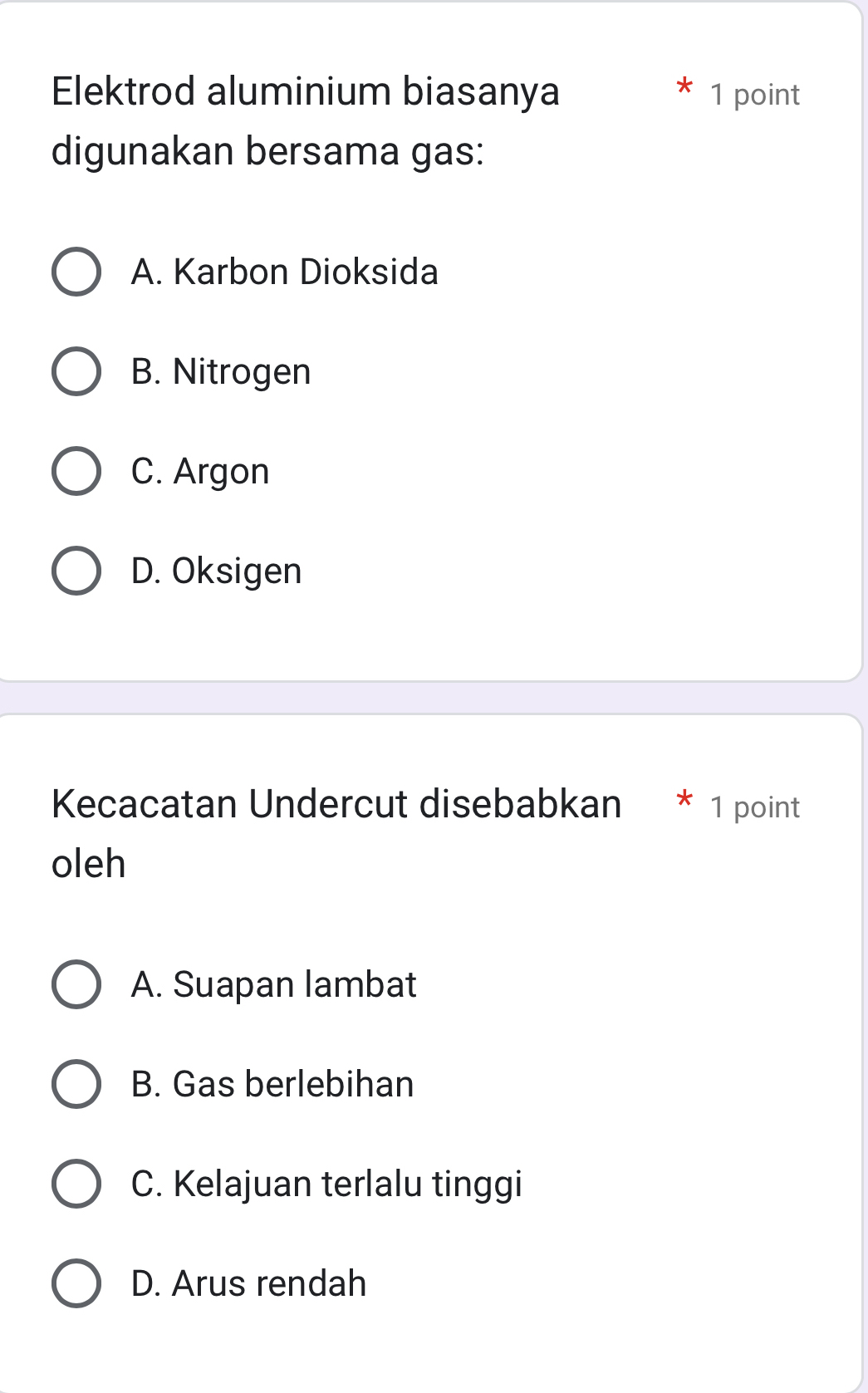Screen dimensions: 868x1393
Task: Click the 'A. Karbon Dioksida' label text
Action: [x=284, y=272]
